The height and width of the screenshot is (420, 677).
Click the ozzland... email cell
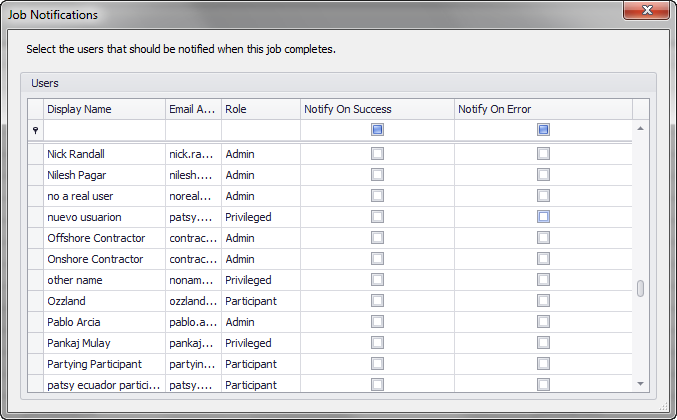(x=193, y=301)
